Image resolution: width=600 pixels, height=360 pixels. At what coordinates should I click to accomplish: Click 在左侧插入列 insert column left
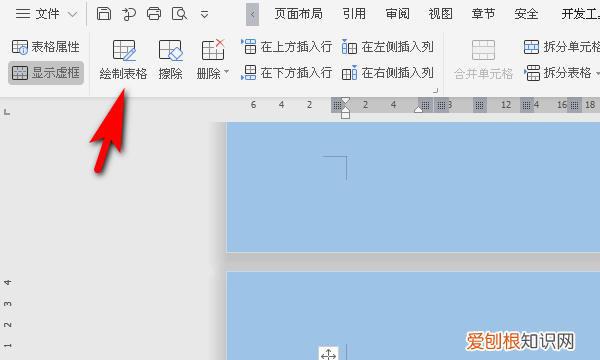388,47
